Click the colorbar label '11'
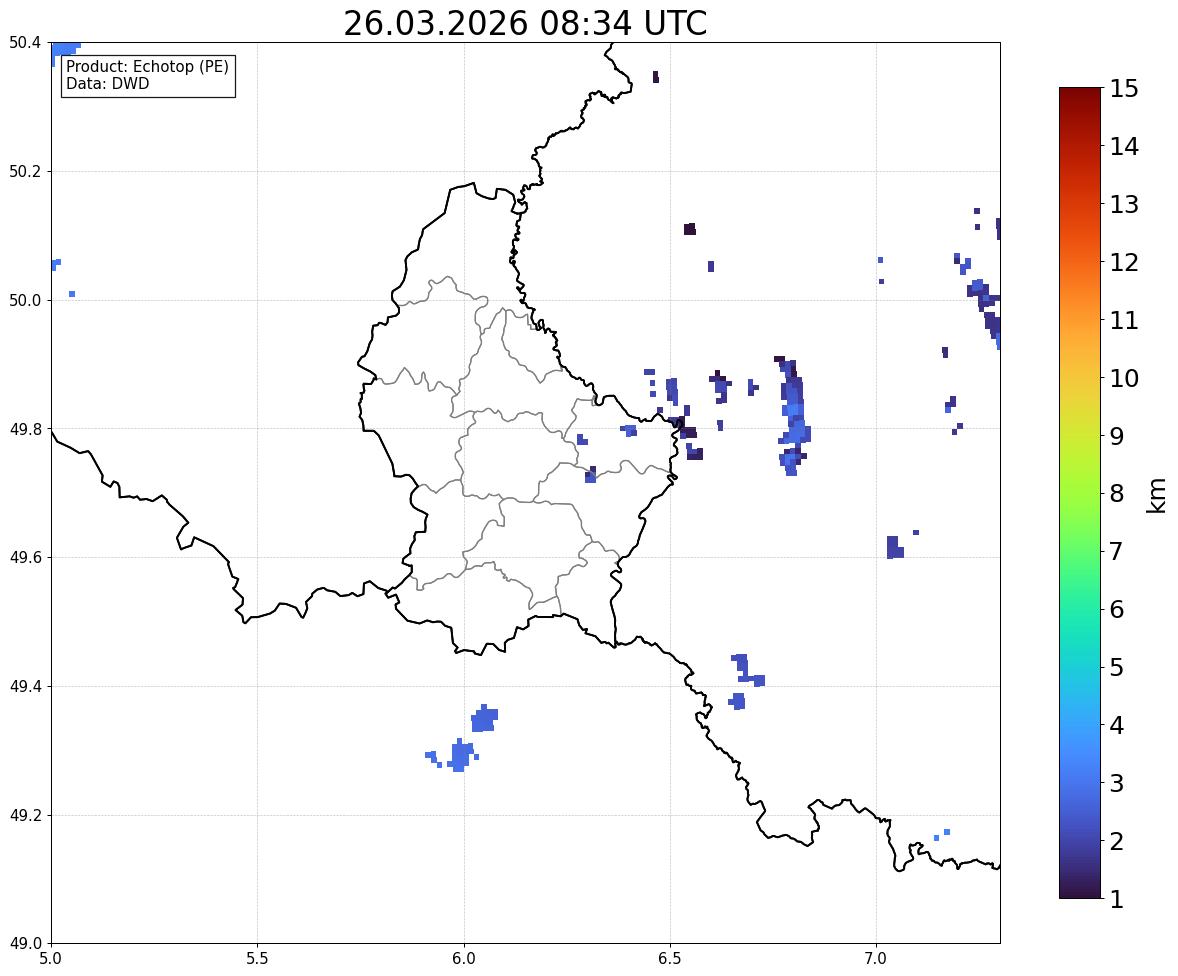Image resolution: width=1178 pixels, height=976 pixels. 1124,320
